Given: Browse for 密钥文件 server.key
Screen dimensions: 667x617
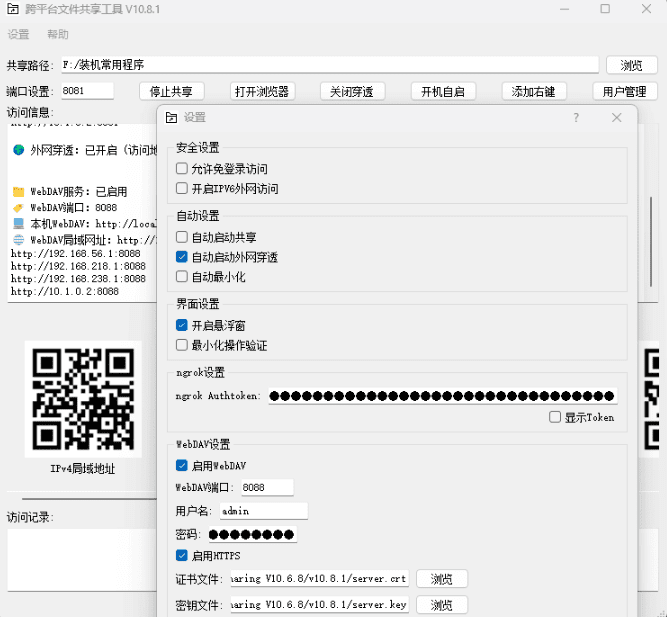Looking at the screenshot, I should pos(442,605).
